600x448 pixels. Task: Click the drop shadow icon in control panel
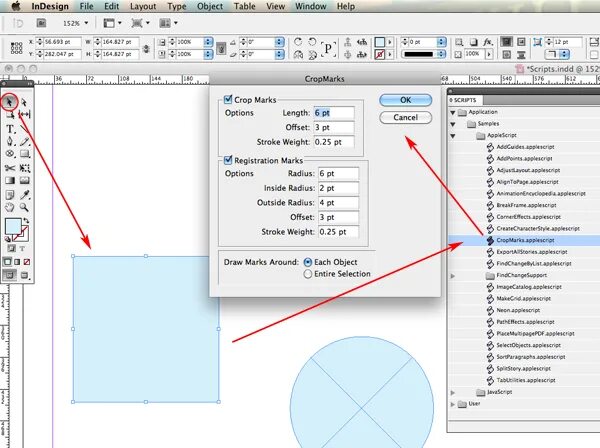point(474,42)
